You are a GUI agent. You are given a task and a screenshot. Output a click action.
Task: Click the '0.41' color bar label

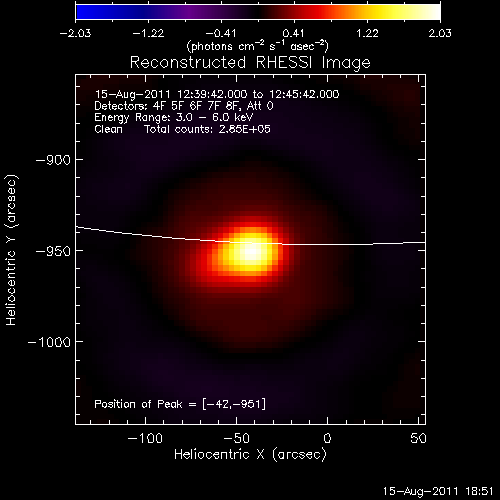click(x=293, y=33)
